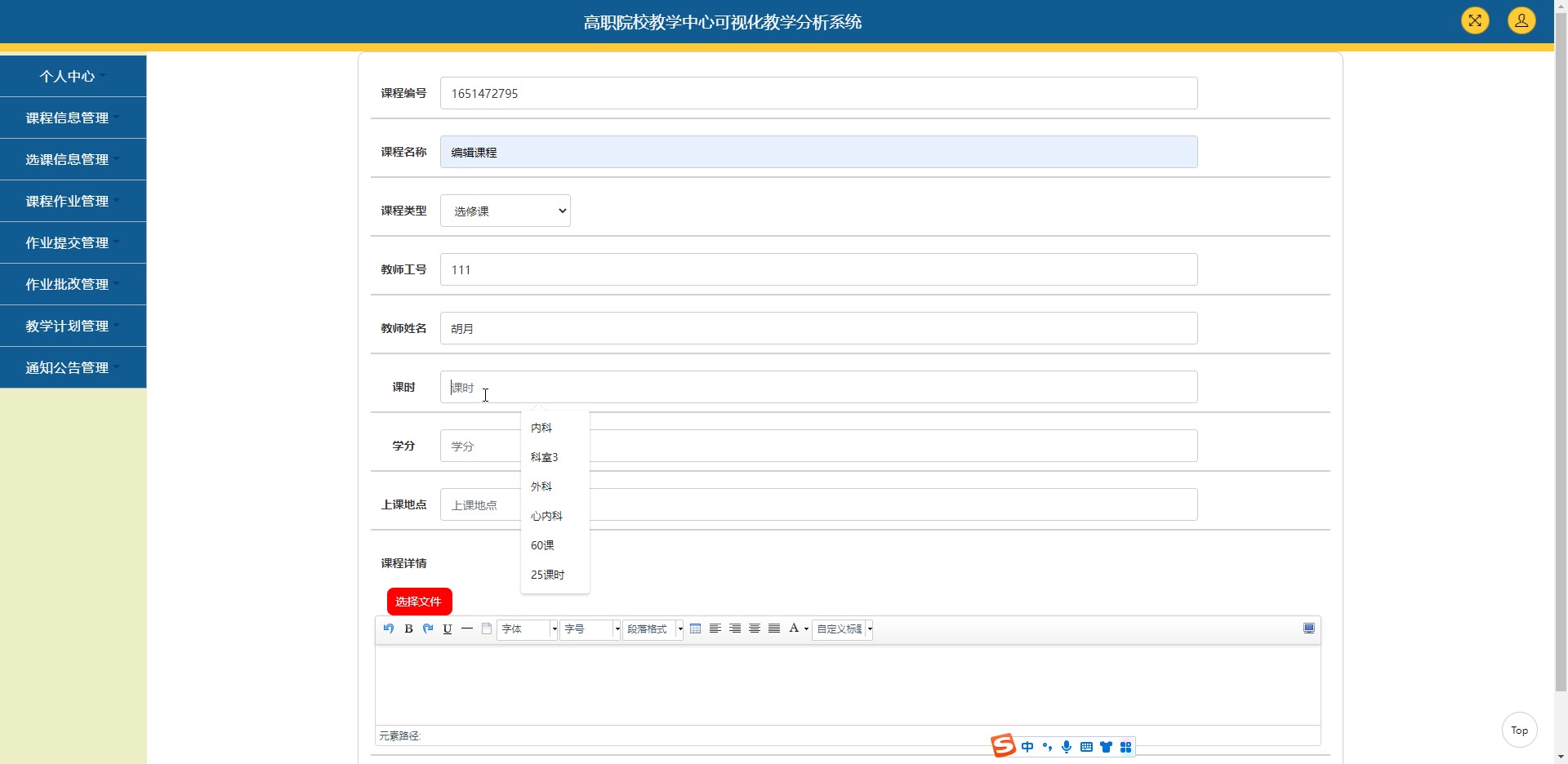Open the Sogou soft keyboard icon
Viewport: 1568px width, 764px height.
(1086, 747)
